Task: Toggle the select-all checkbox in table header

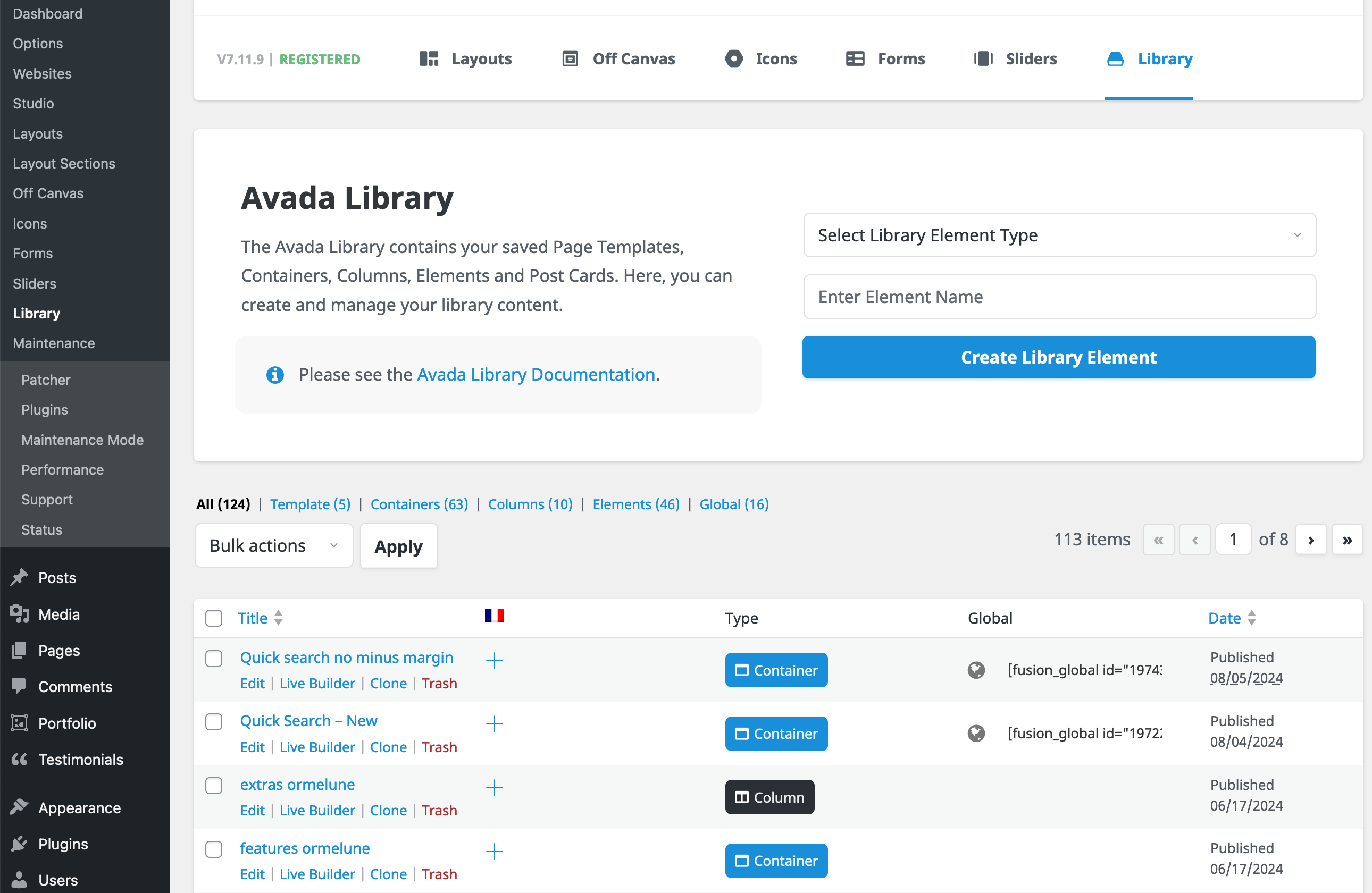Action: tap(214, 618)
